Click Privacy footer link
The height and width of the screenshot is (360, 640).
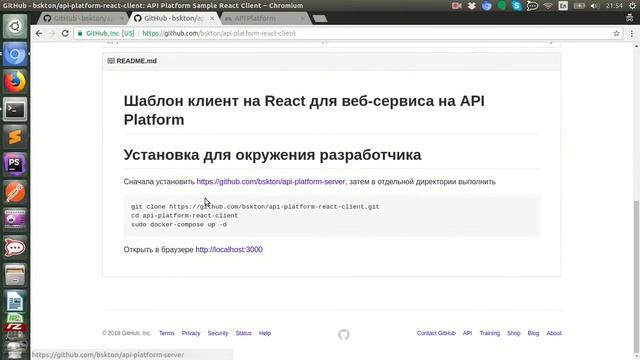tap(191, 333)
